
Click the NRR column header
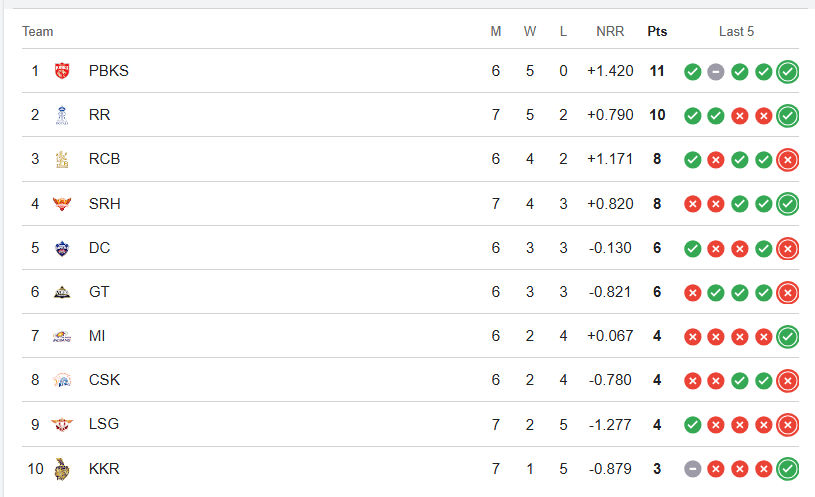click(x=610, y=31)
